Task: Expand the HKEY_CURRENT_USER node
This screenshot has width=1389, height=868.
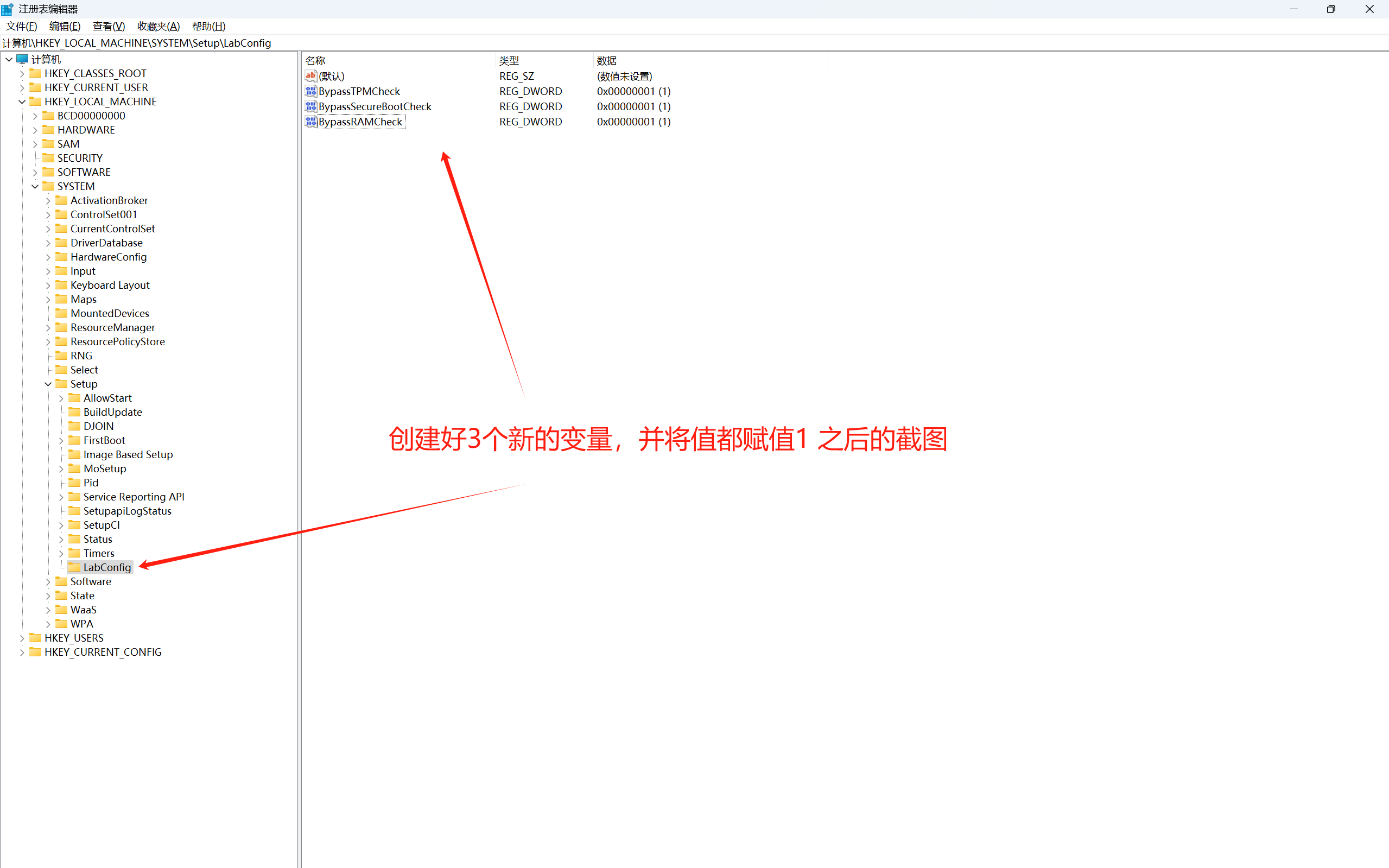Action: 22,88
